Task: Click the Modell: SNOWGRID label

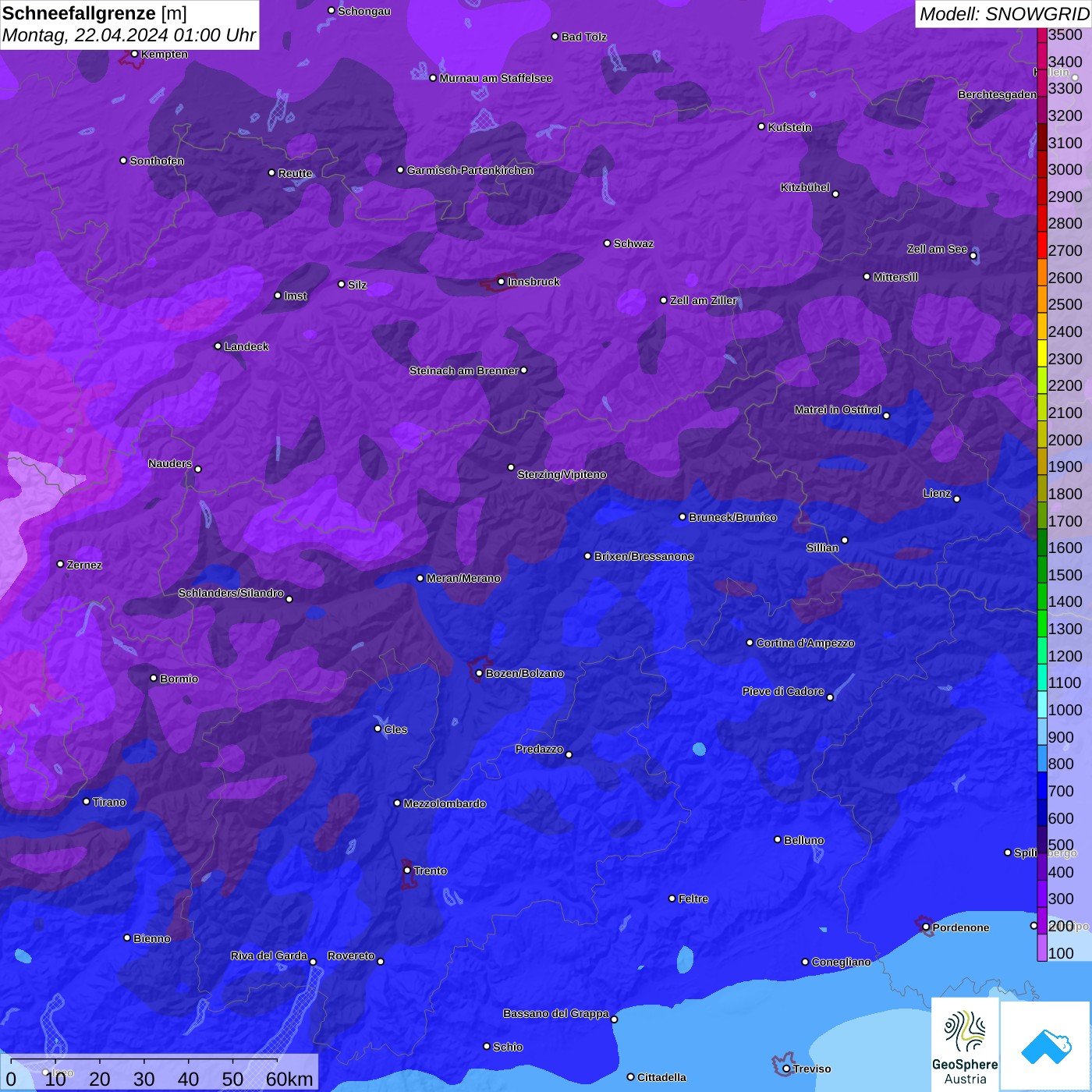Action: point(1004,14)
